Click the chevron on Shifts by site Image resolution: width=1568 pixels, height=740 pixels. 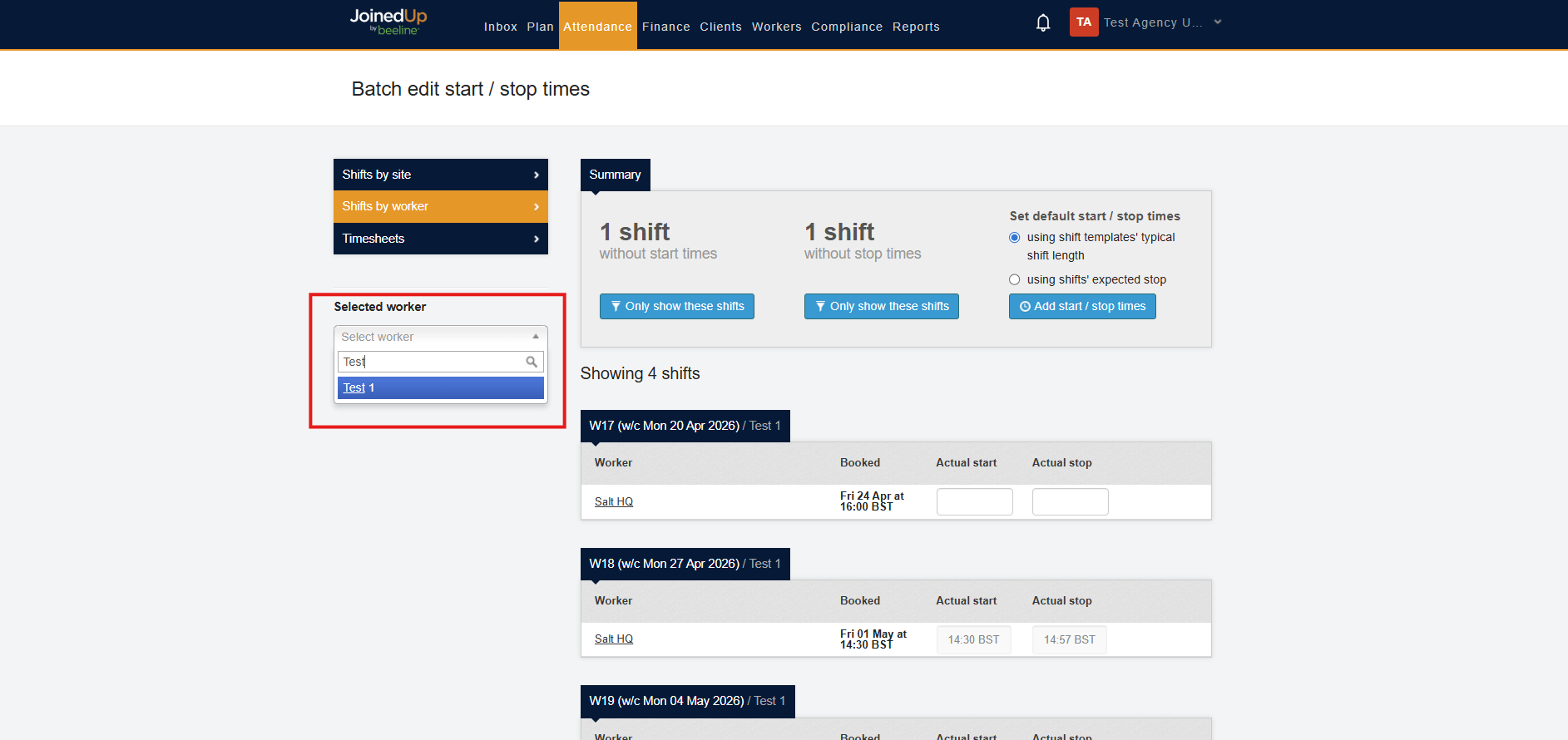click(x=537, y=175)
